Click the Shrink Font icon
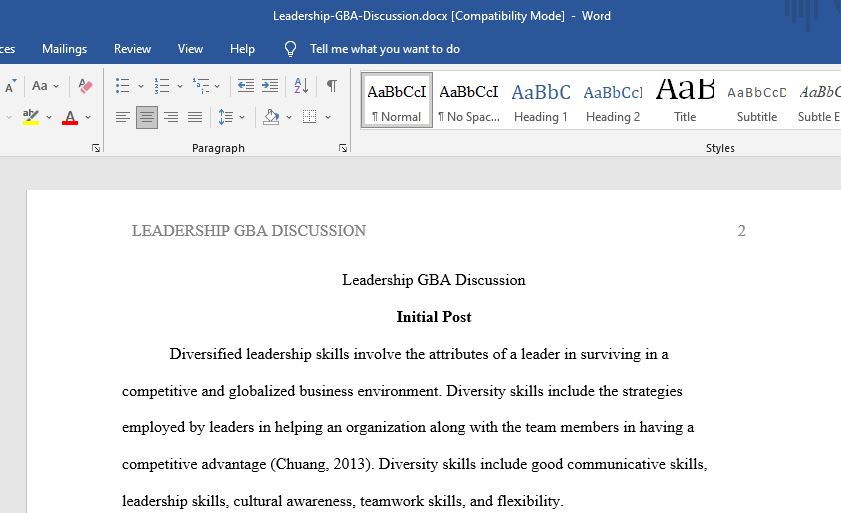Screen dimensions: 841x513 (x=10, y=86)
